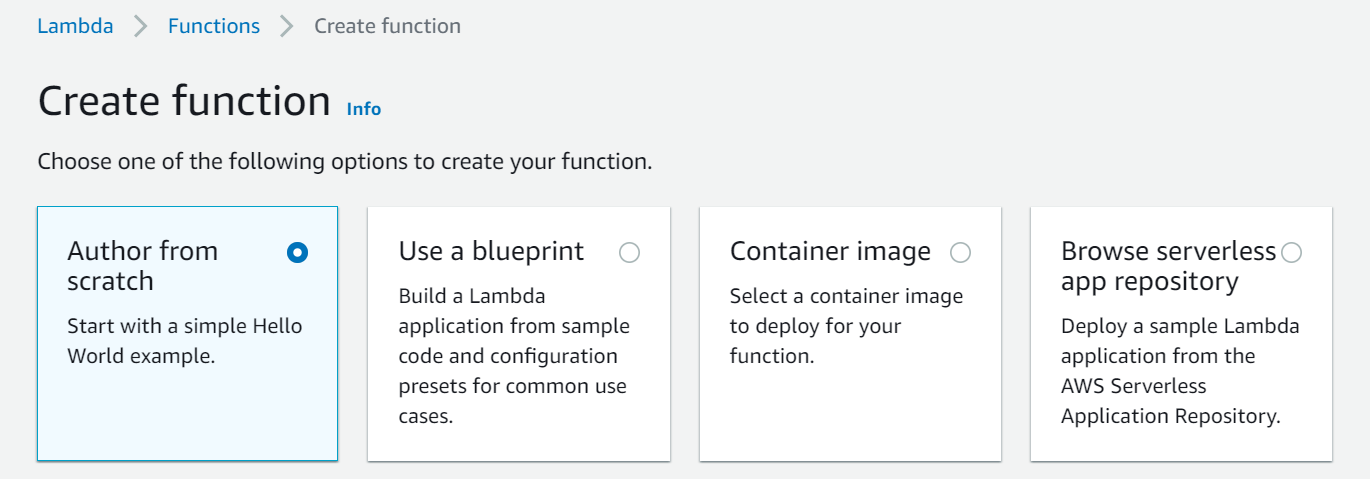The image size is (1370, 479).
Task: Go to the Functions breadcrumb link
Action: (x=213, y=26)
